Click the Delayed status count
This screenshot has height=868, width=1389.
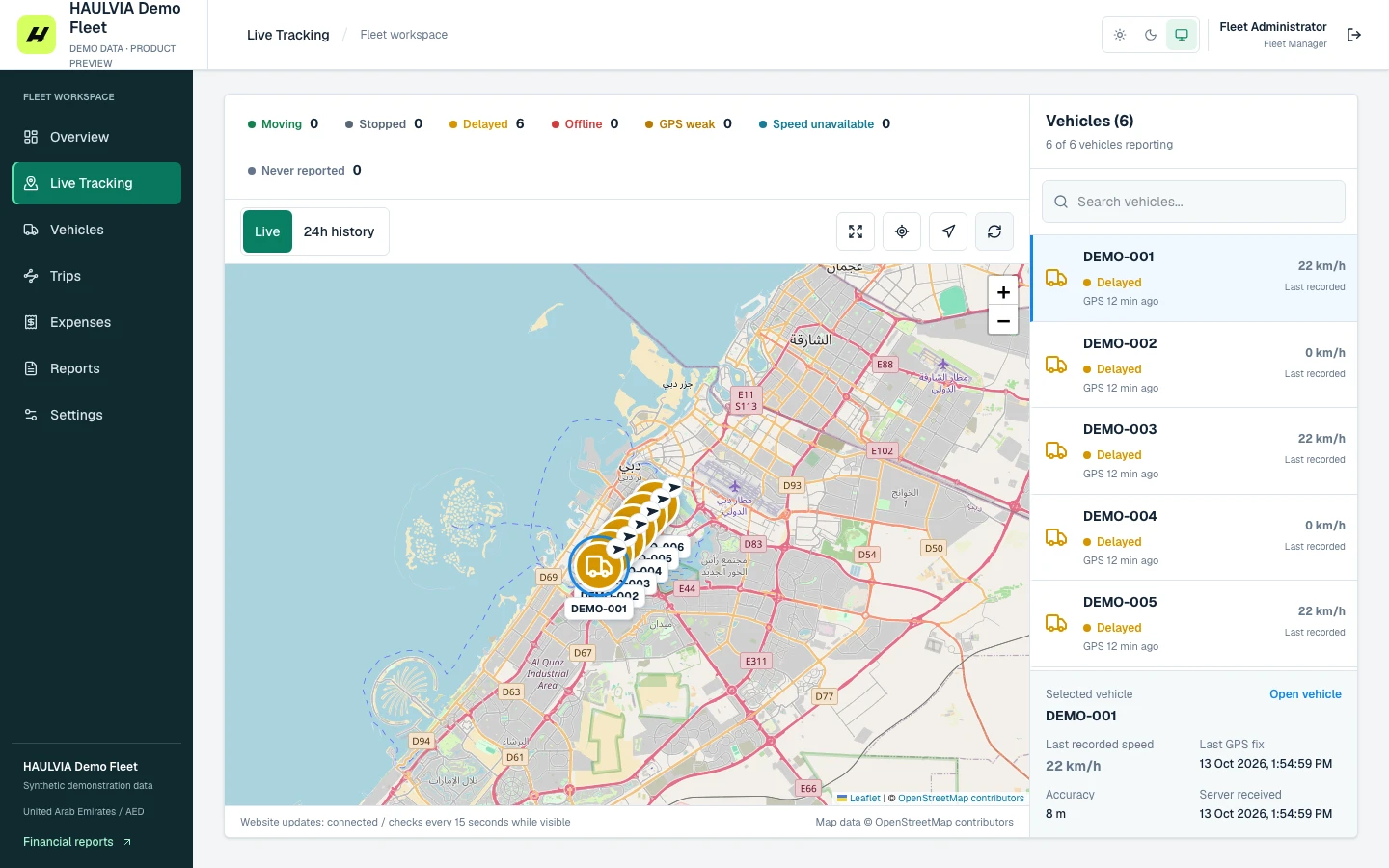487,124
